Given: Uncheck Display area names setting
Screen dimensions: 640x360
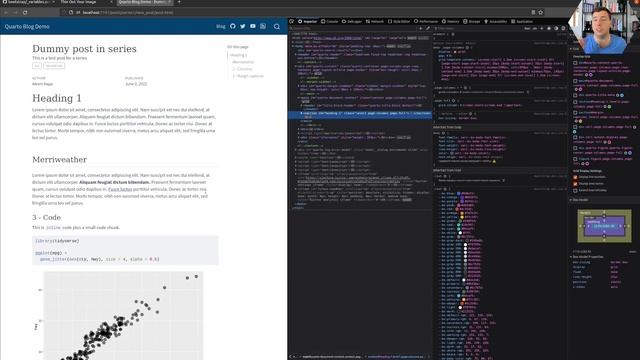Looking at the screenshot, I should click(575, 184).
